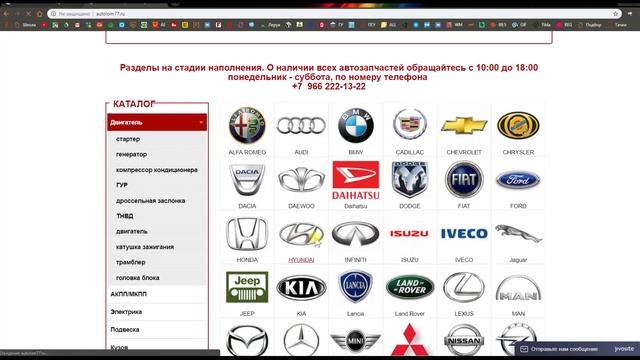Open the green Jeep logo

click(247, 287)
